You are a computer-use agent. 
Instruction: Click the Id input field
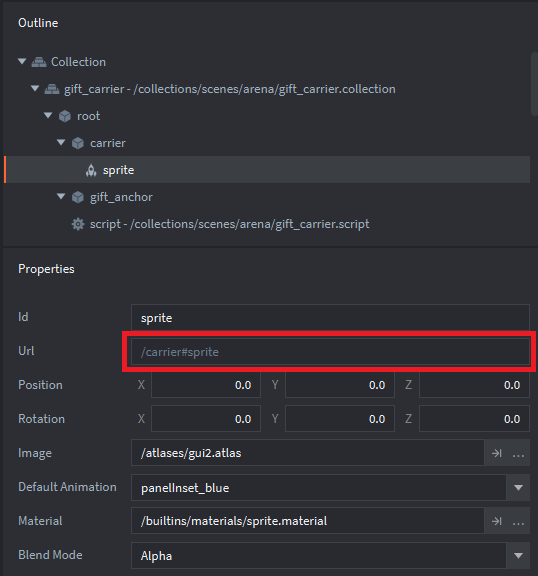(330, 318)
